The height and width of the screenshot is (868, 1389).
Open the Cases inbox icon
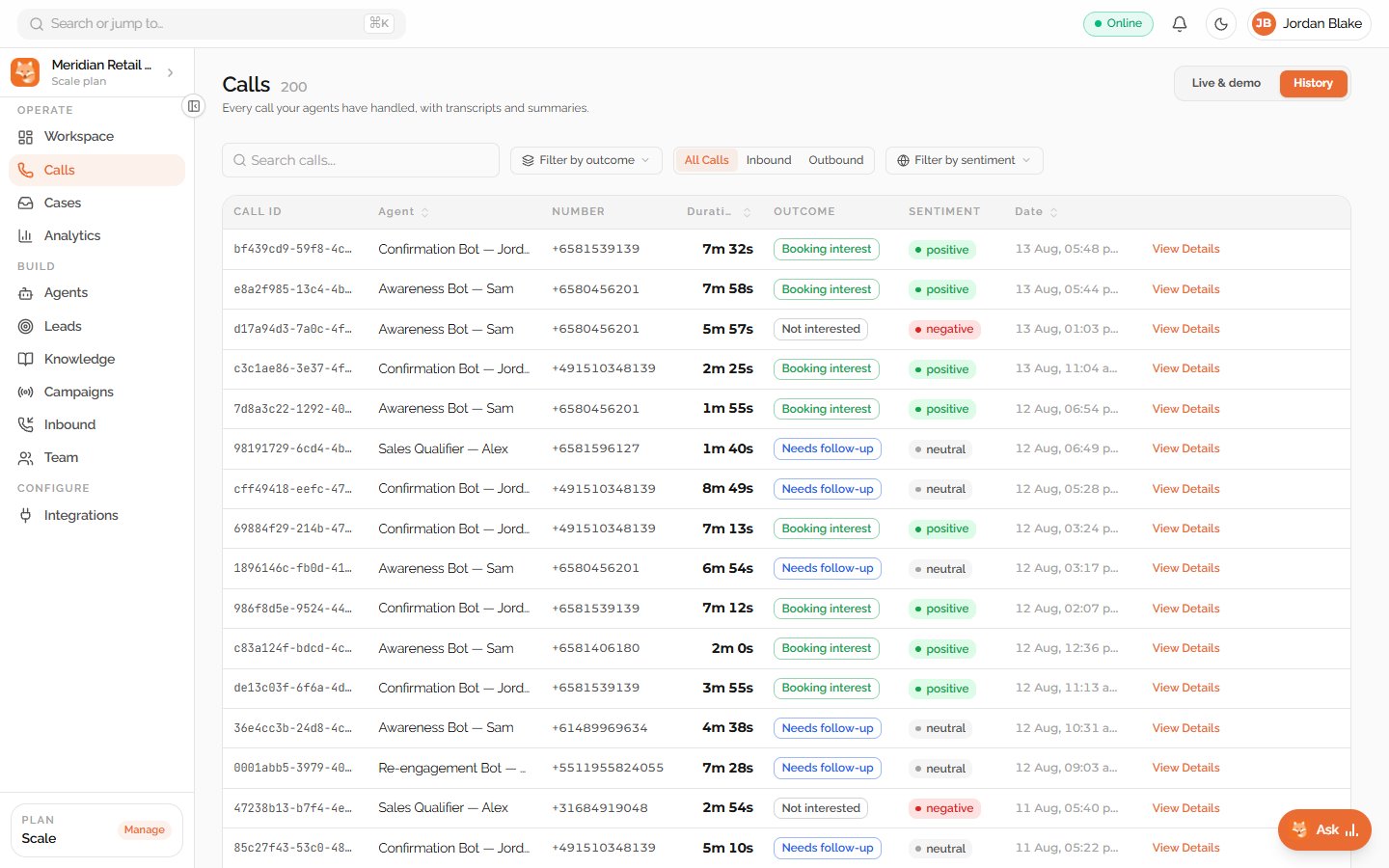26,203
